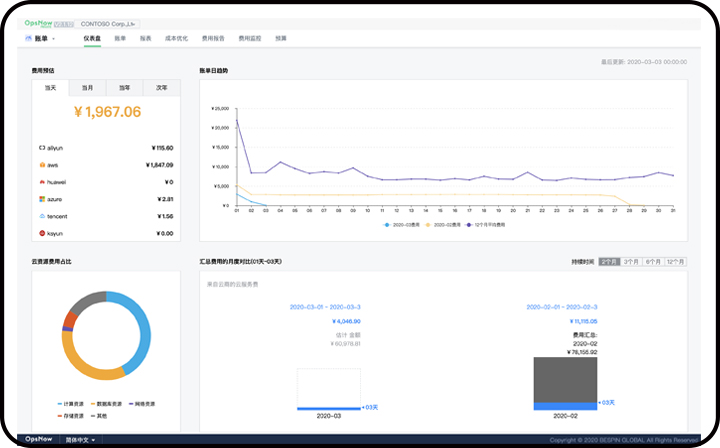
Task: Click the 03天 marker beside 2020-03 bar
Action: point(370,407)
